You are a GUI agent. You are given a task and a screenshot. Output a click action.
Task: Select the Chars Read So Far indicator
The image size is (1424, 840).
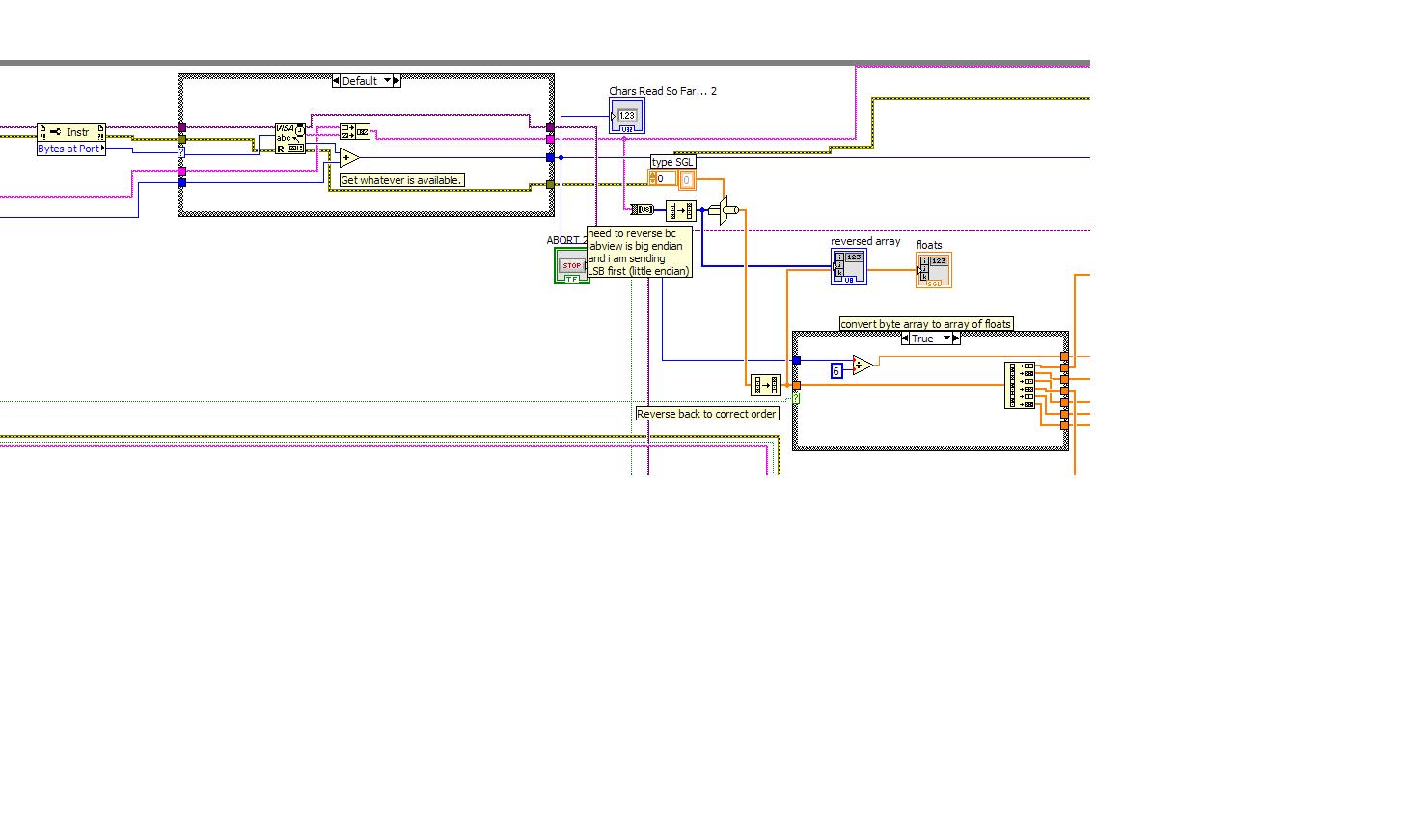click(x=627, y=116)
